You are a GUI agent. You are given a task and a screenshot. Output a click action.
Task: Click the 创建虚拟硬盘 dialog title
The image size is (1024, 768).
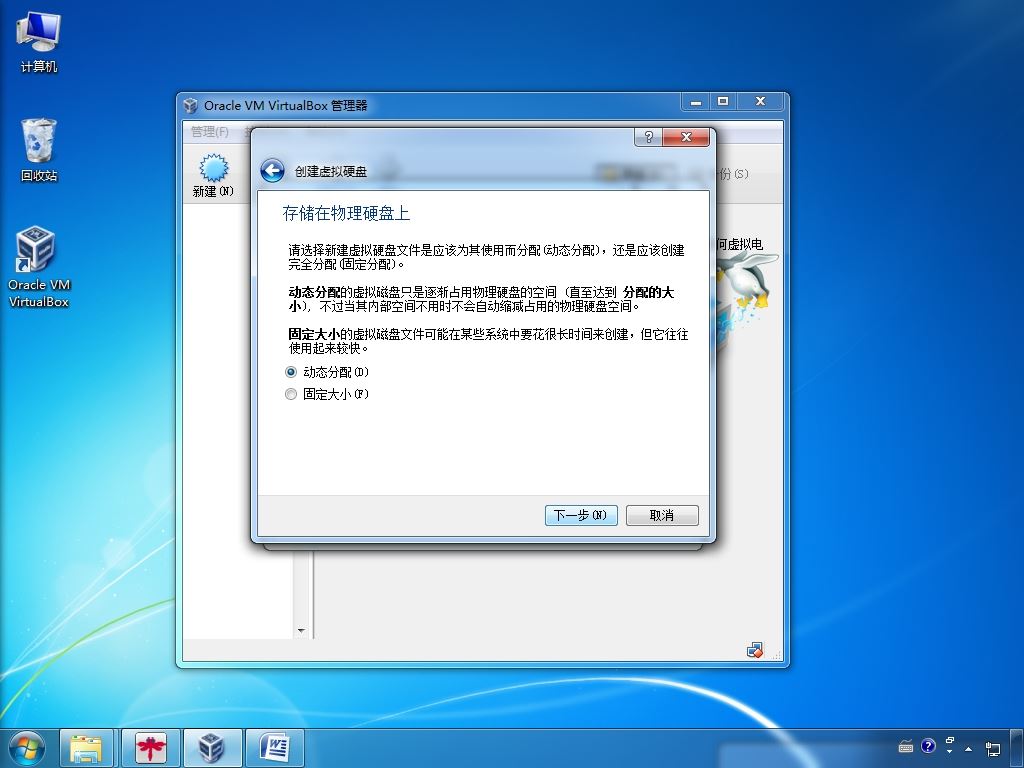pyautogui.click(x=330, y=172)
